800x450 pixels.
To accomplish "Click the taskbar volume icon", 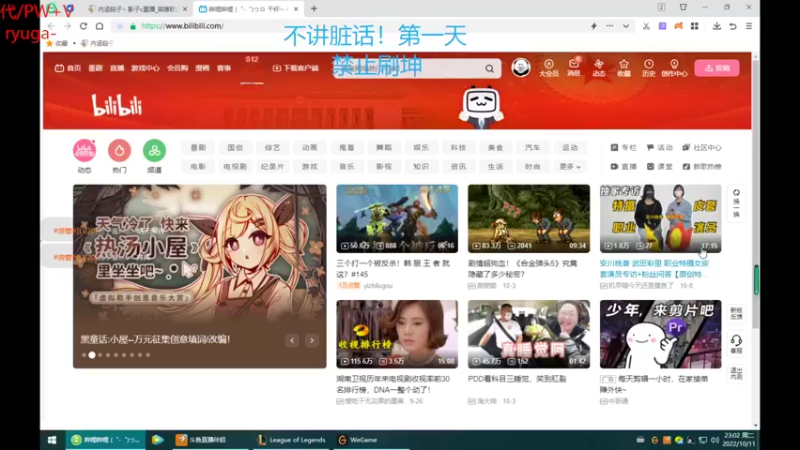I will pyautogui.click(x=715, y=440).
